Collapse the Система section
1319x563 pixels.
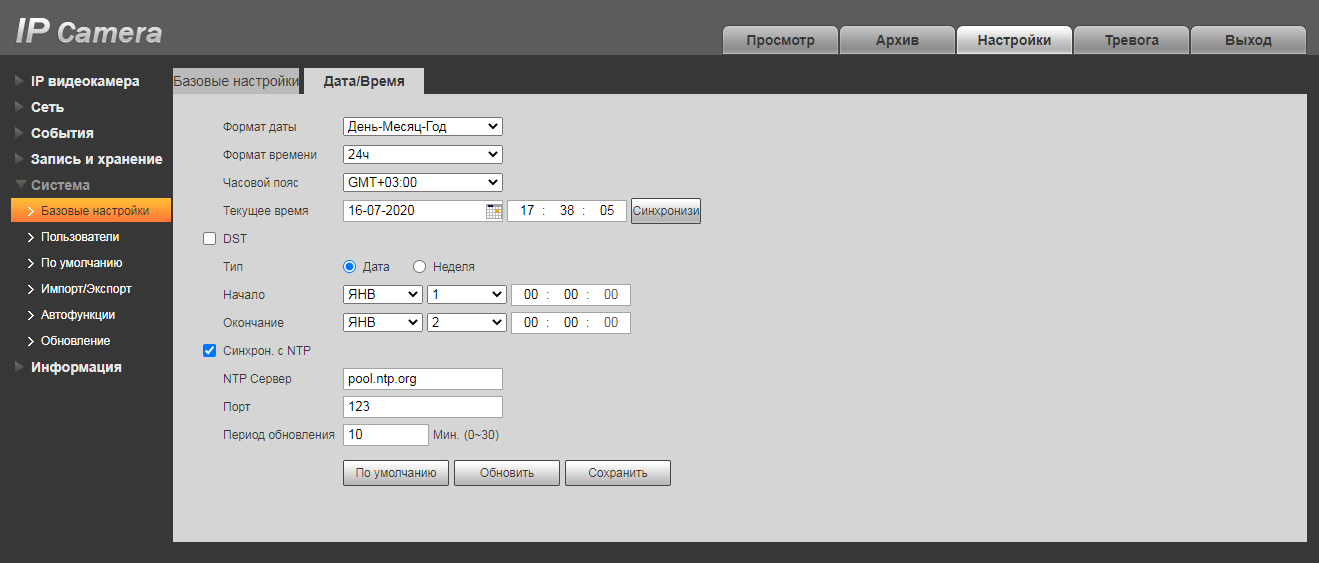click(x=60, y=185)
